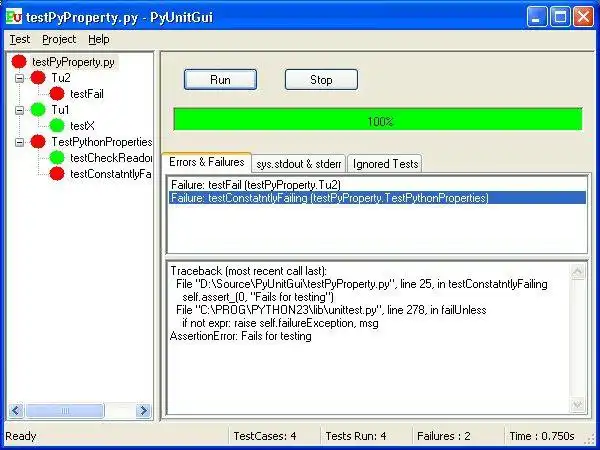Click 'if not expr: raise self.failureException' line
Screen dimensions: 600x450
pyautogui.click(x=280, y=323)
